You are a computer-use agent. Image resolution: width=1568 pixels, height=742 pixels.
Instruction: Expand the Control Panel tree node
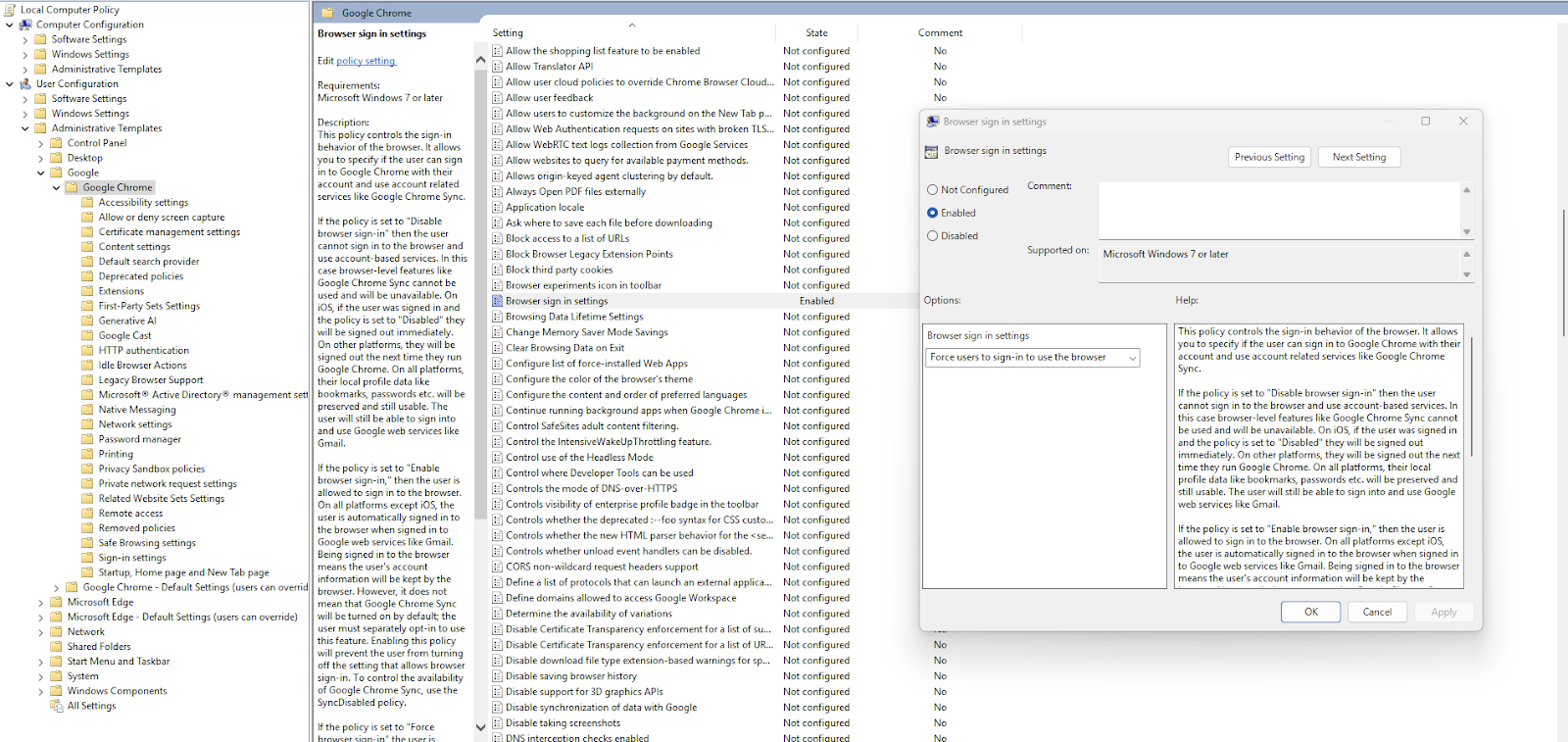click(x=41, y=143)
